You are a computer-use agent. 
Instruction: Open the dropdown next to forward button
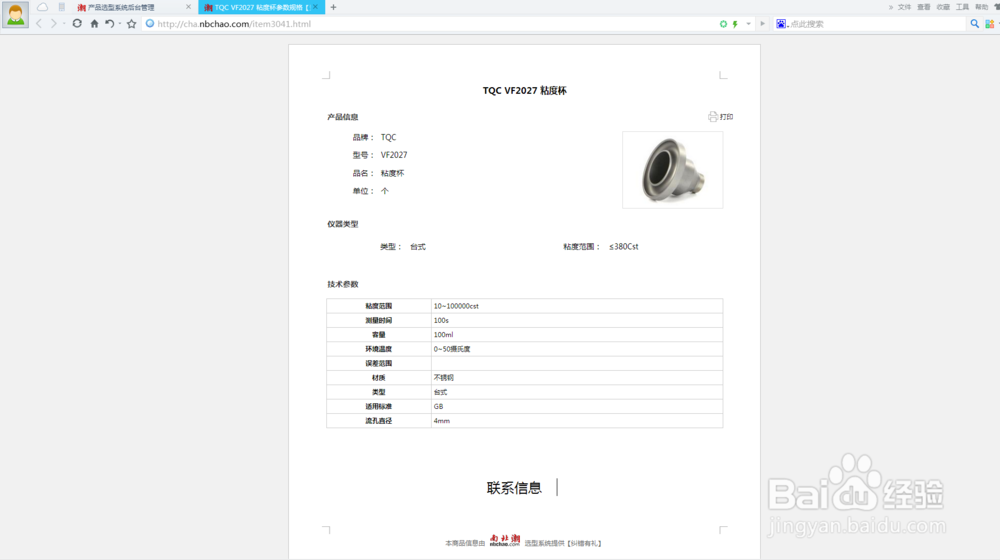coord(64,24)
